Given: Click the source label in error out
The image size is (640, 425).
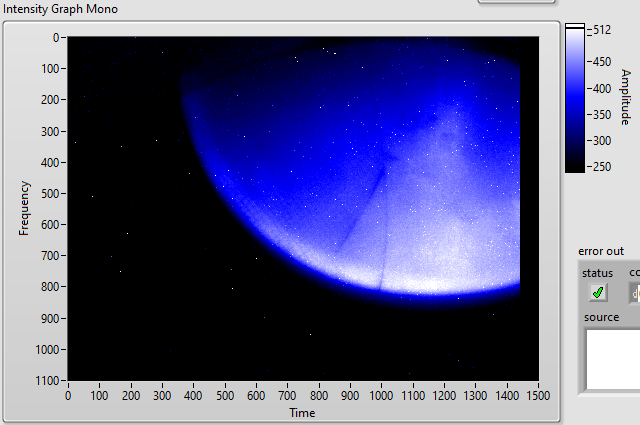Looking at the screenshot, I should (x=602, y=317).
